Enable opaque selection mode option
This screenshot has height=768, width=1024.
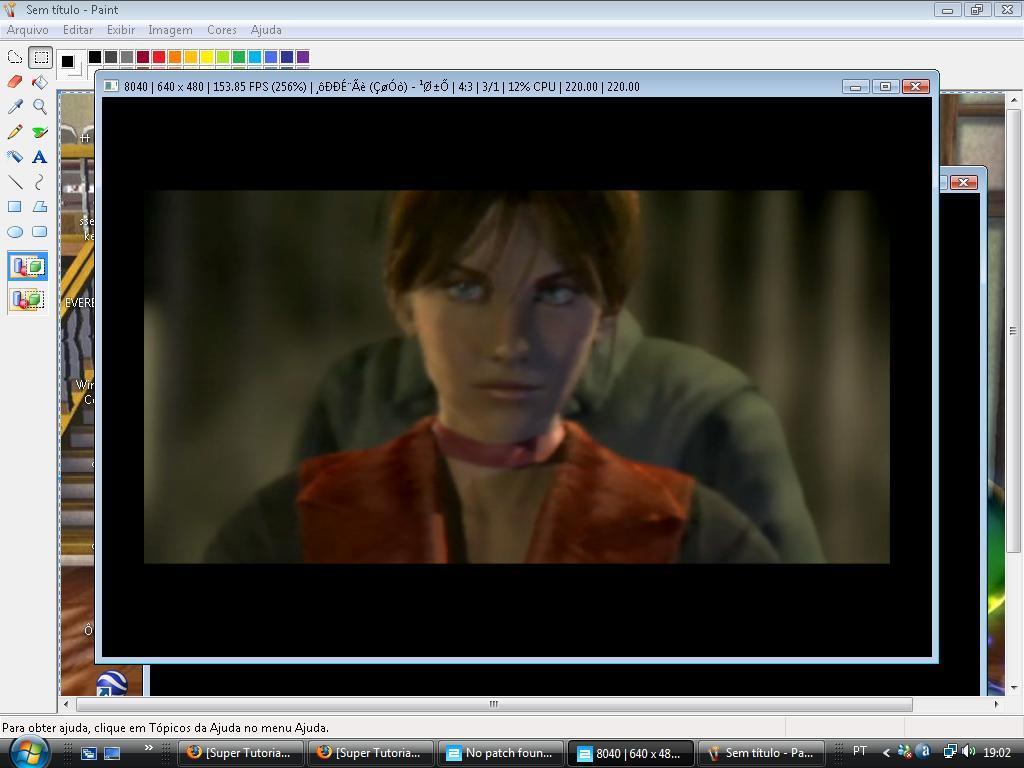(27, 266)
